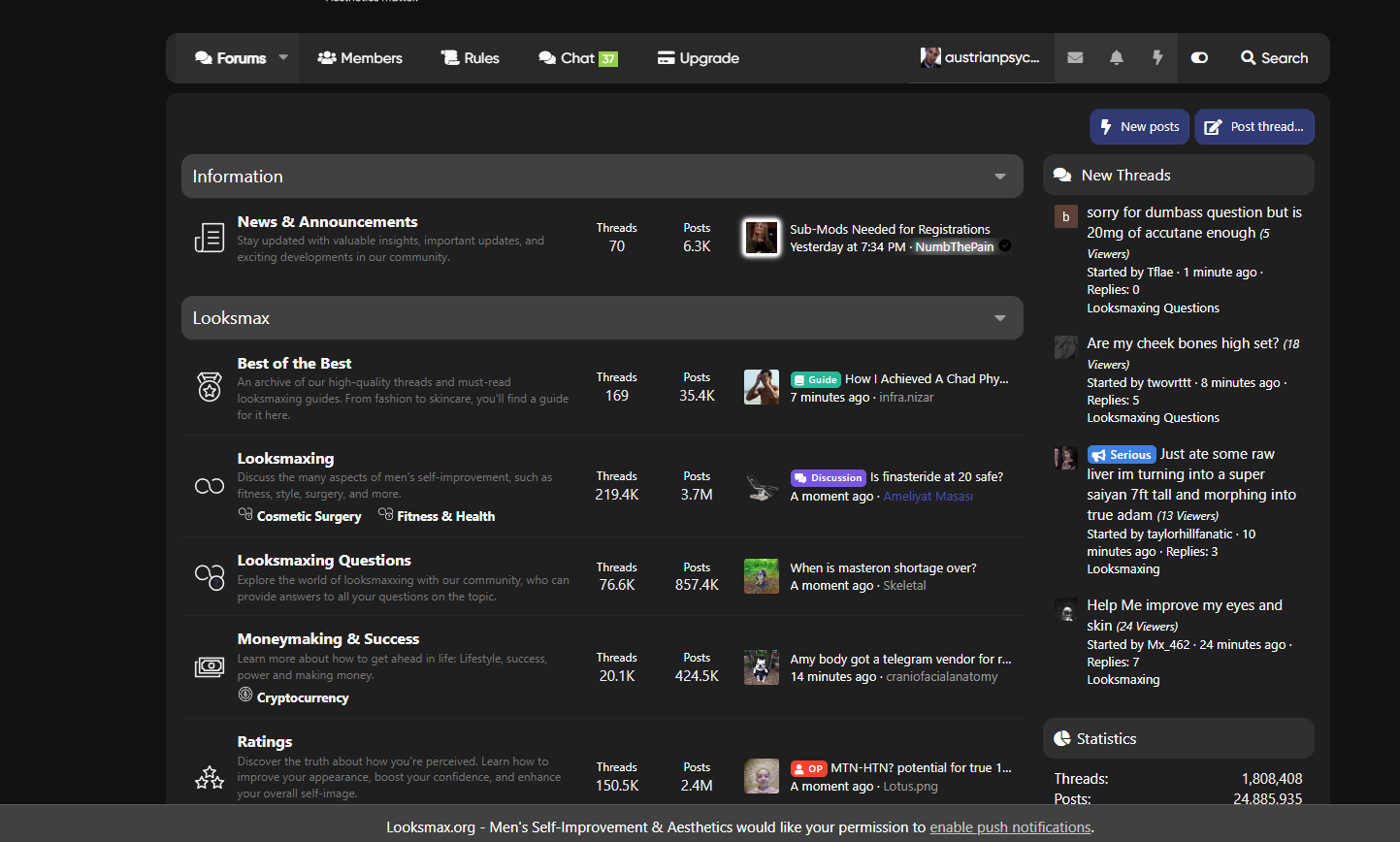Click the lightning bolt What's new icon
The image size is (1400, 842).
coord(1157,58)
